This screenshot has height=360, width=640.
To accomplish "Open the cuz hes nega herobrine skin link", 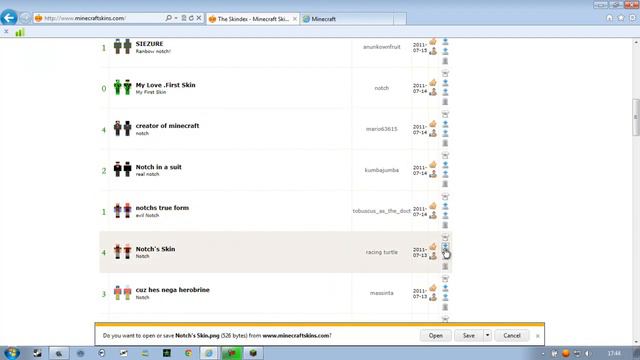I will [x=172, y=290].
